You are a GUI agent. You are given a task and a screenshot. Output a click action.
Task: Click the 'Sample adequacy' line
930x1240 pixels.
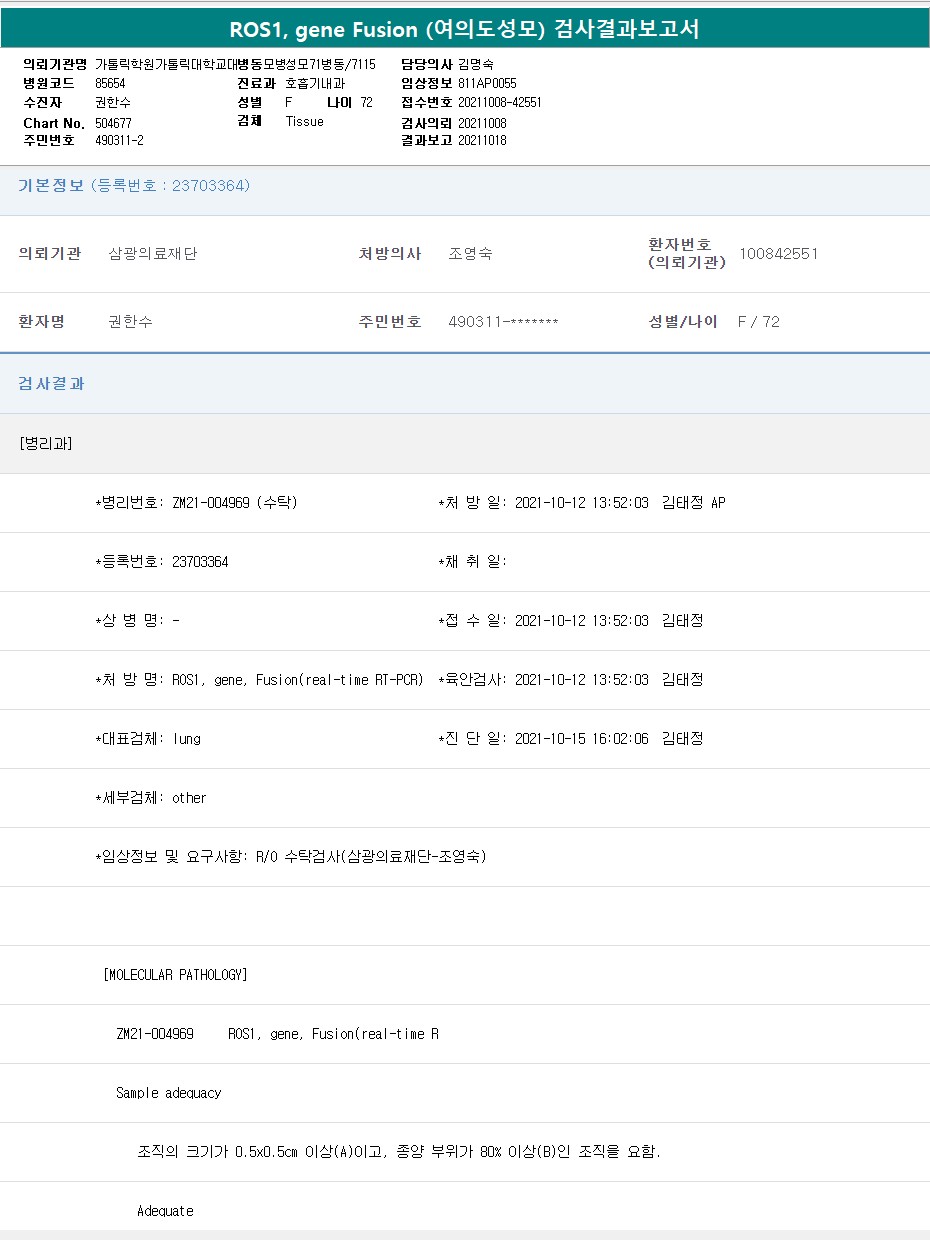[168, 1093]
